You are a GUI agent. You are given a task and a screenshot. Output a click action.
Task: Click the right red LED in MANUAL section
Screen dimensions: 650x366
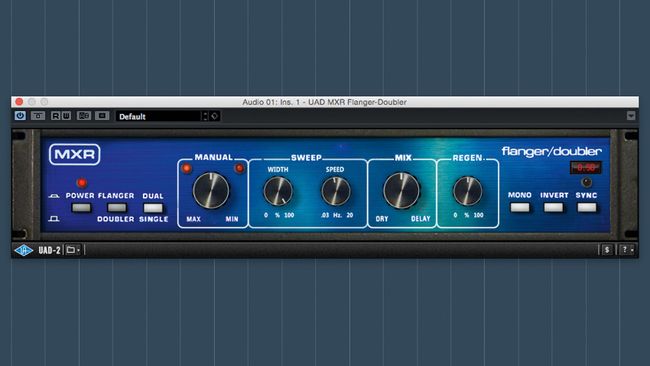(x=239, y=168)
